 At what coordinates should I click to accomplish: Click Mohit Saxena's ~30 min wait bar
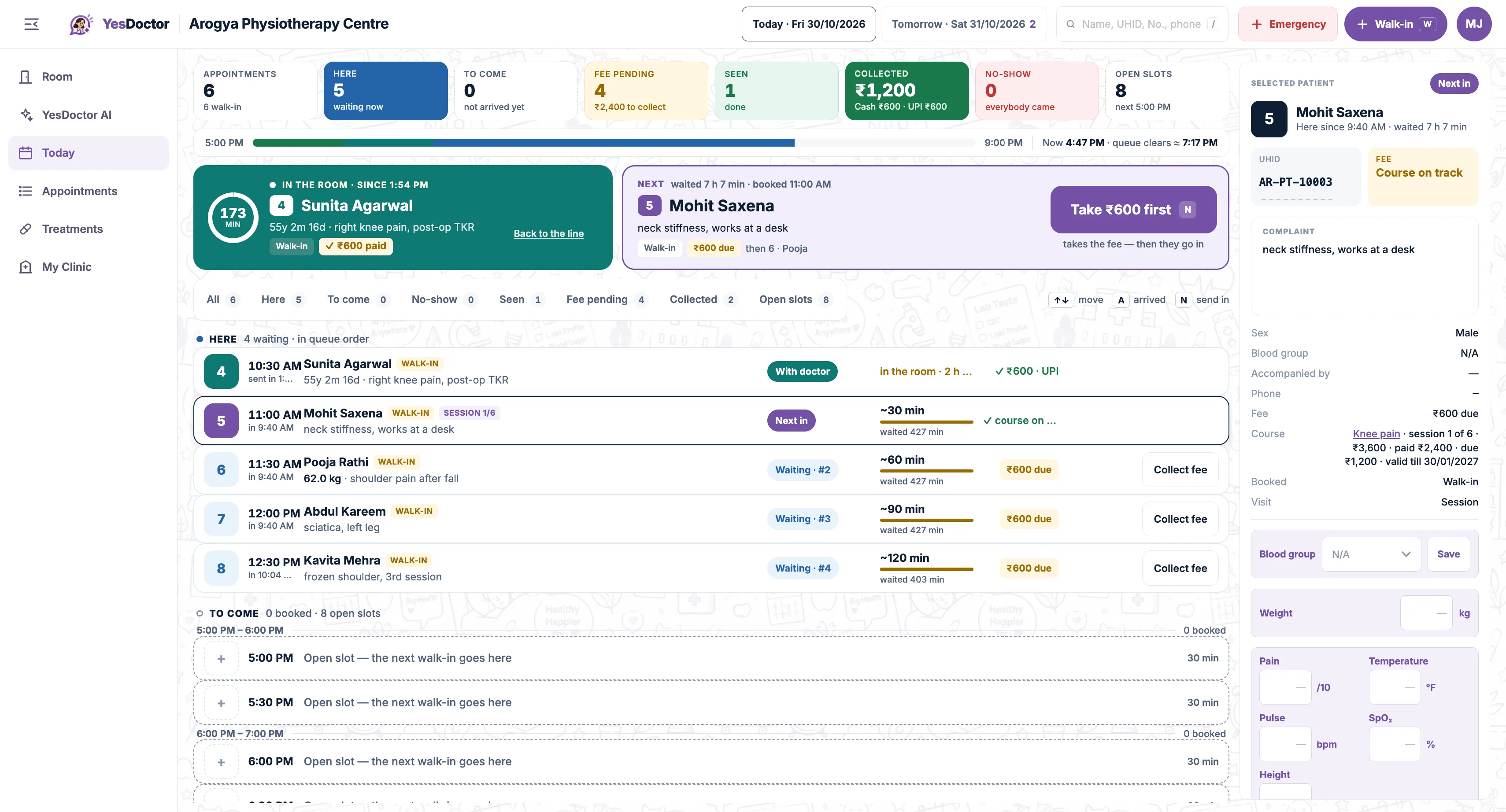(x=926, y=421)
